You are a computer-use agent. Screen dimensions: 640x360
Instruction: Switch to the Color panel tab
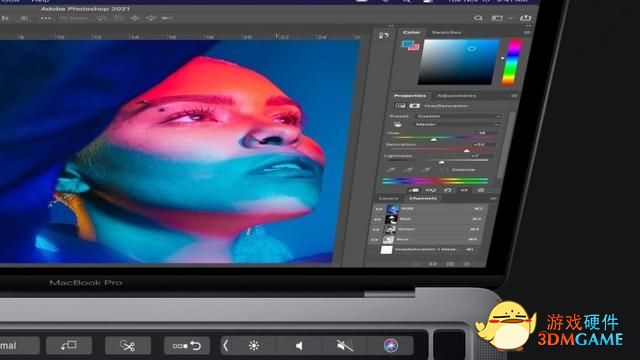click(411, 32)
